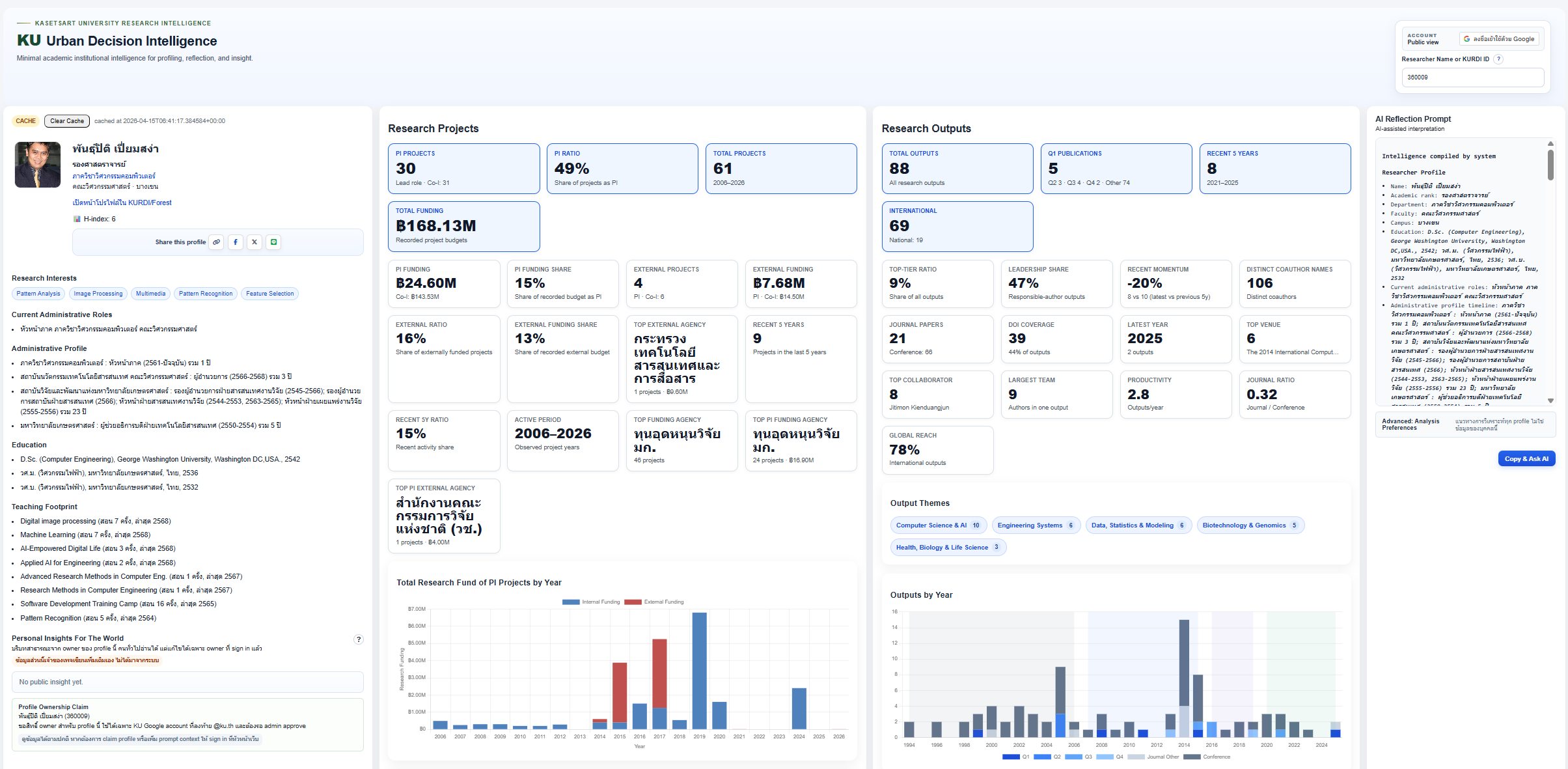Expand the Advanced: Analysis Preferences section
1568x769 pixels.
[x=1410, y=425]
